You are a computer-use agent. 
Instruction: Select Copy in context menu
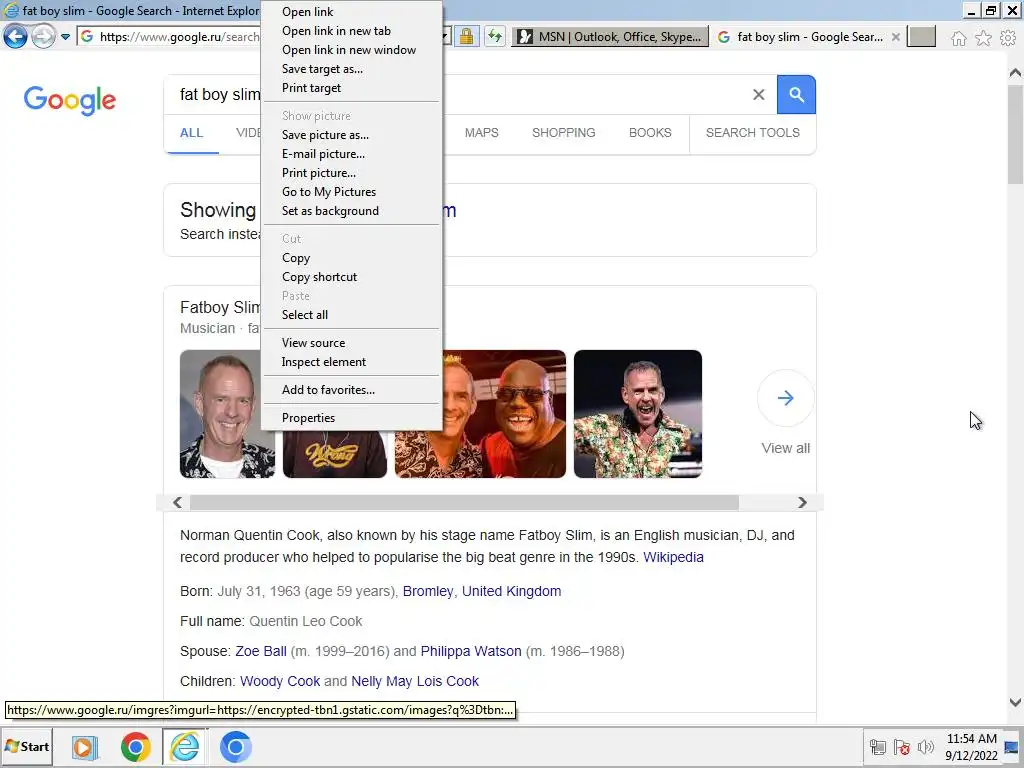pos(351,257)
